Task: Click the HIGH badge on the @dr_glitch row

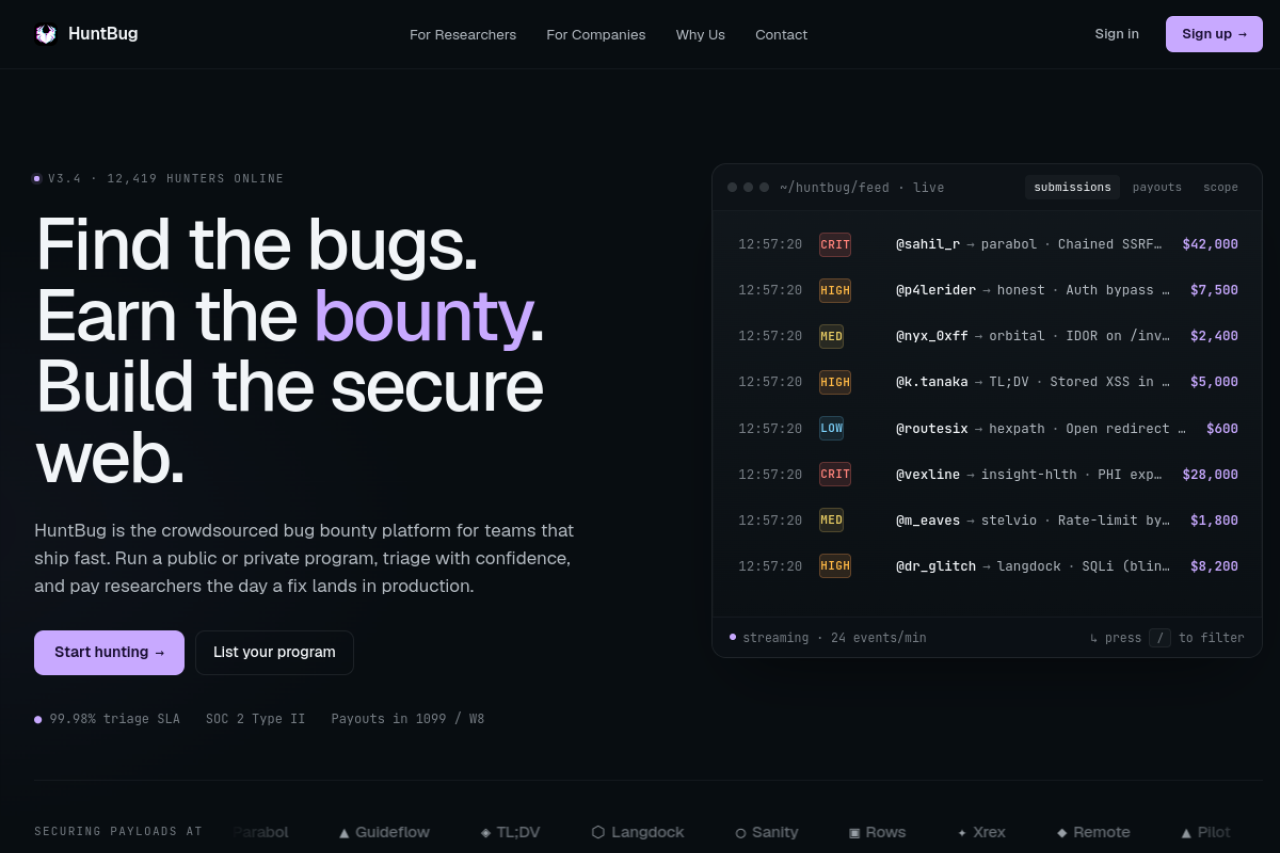Action: tap(835, 566)
